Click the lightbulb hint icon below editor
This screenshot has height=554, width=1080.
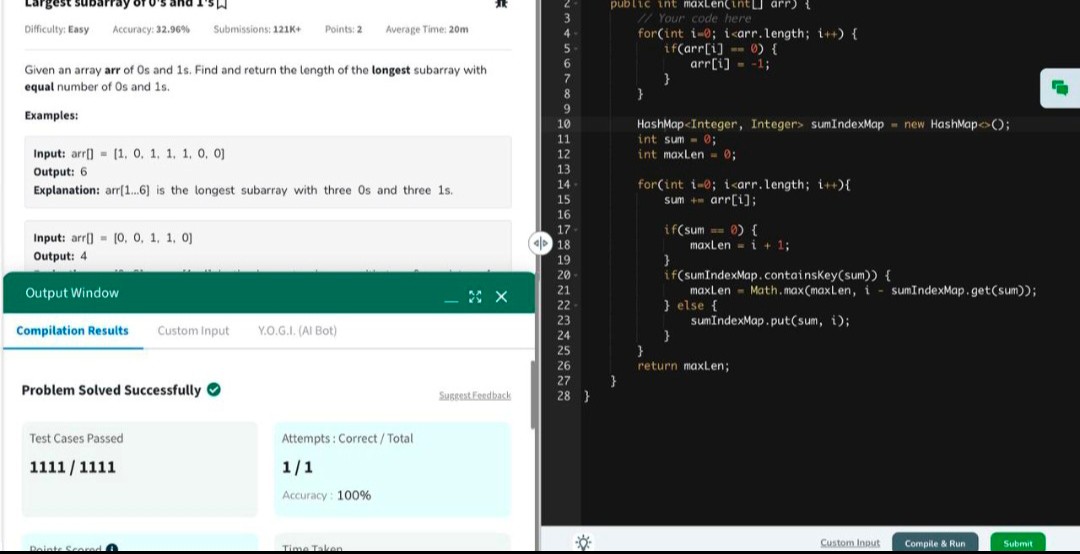pyautogui.click(x=583, y=542)
